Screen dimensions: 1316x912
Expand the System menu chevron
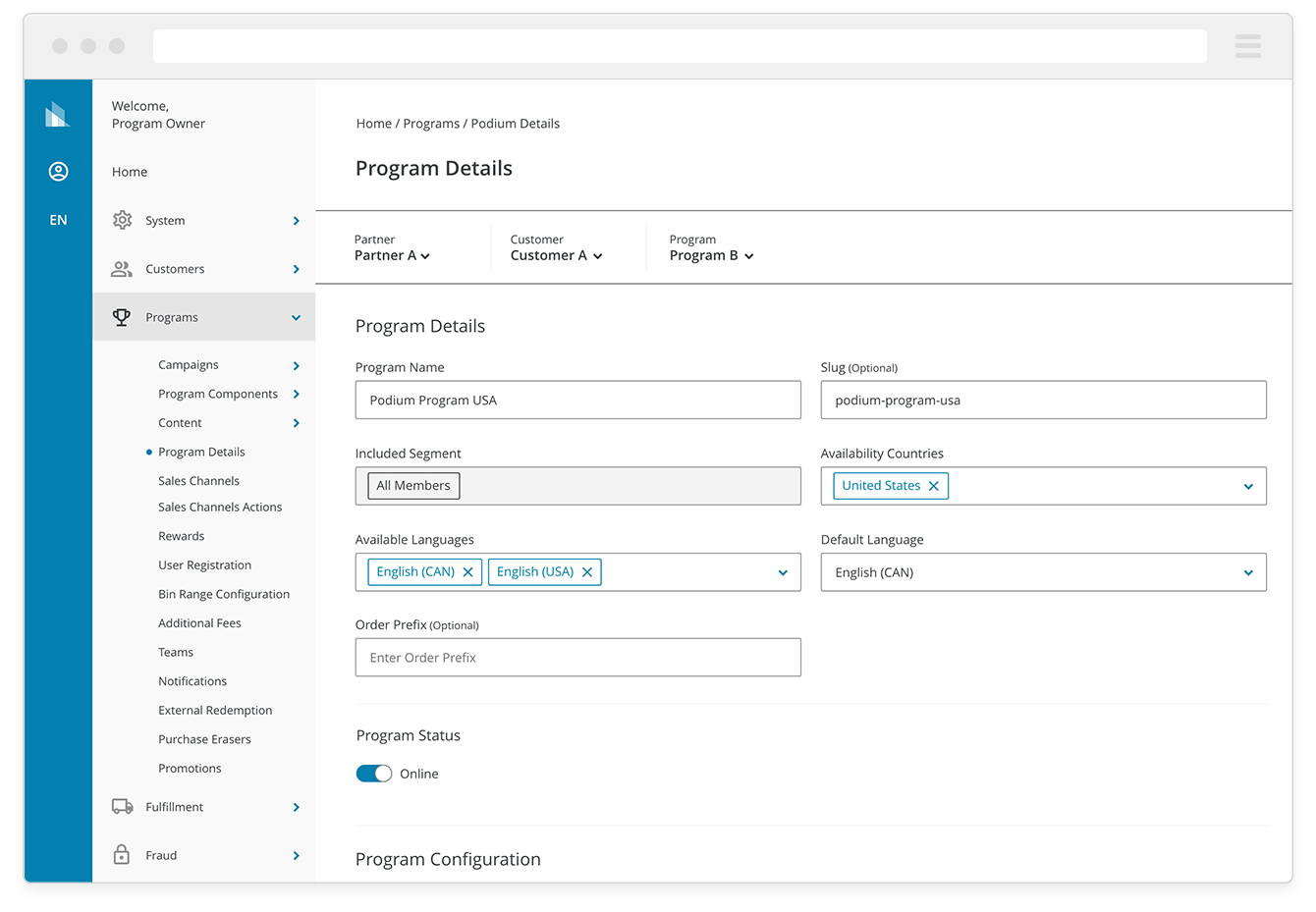point(296,221)
